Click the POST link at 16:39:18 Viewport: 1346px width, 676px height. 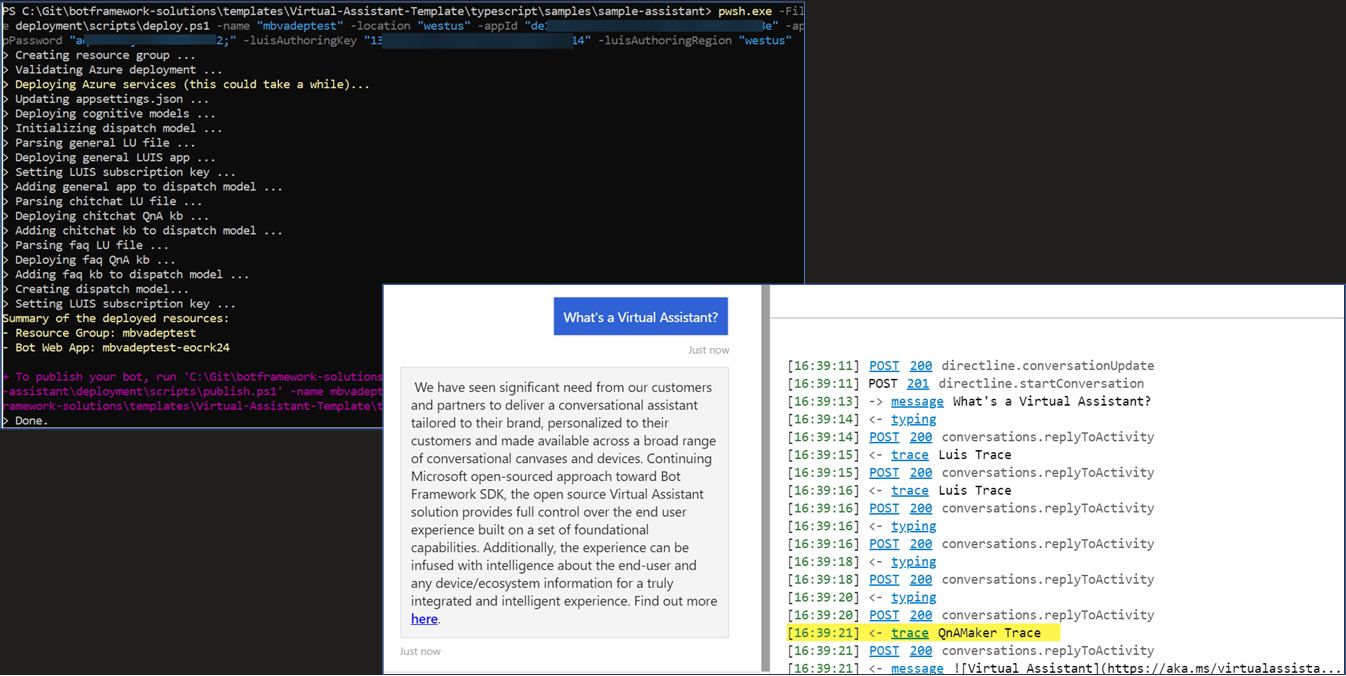[x=884, y=579]
